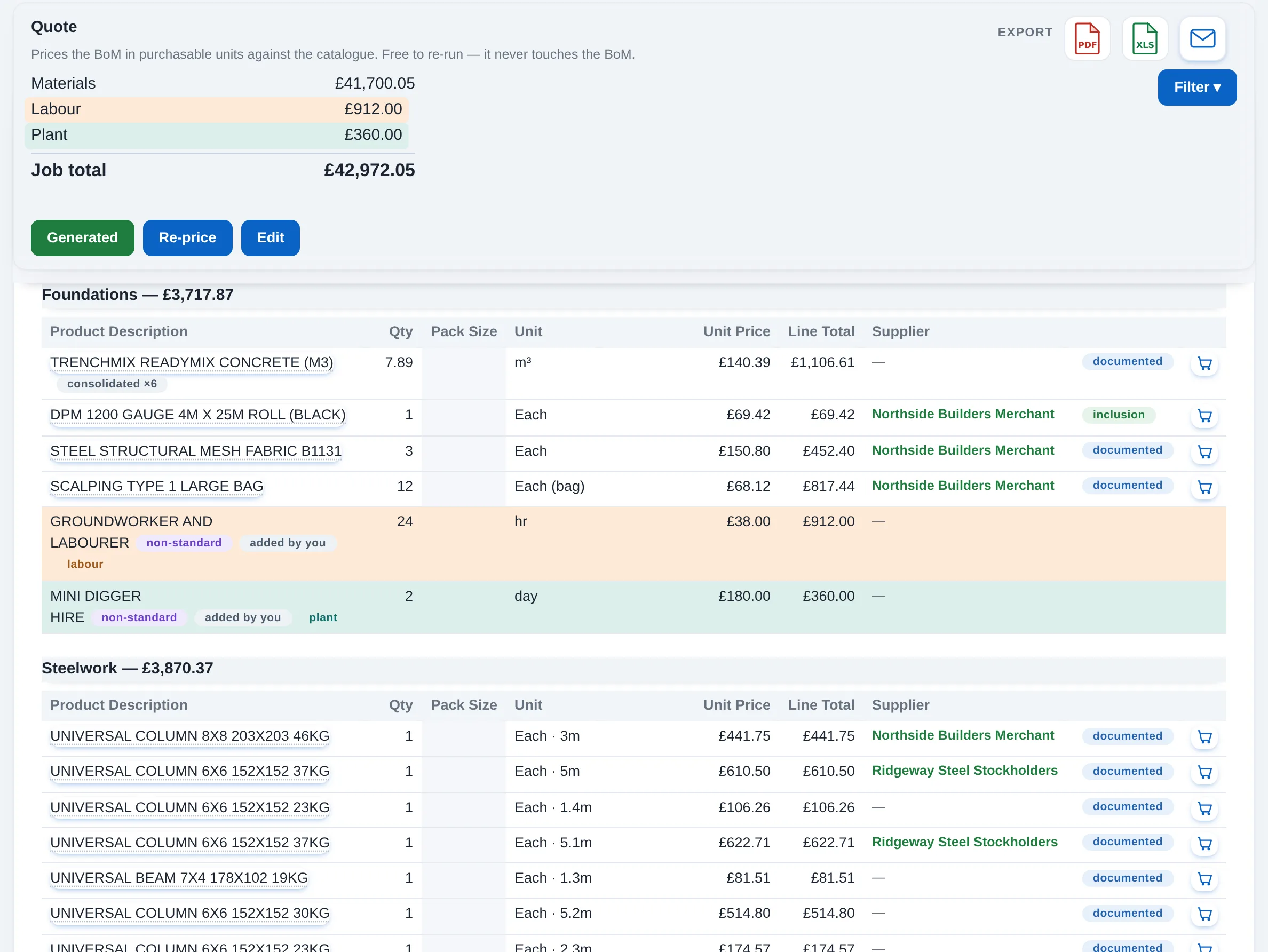This screenshot has height=952, width=1268.
Task: Click TRENCHMIX READYMIX CONCRETE (M3) description
Action: point(192,362)
